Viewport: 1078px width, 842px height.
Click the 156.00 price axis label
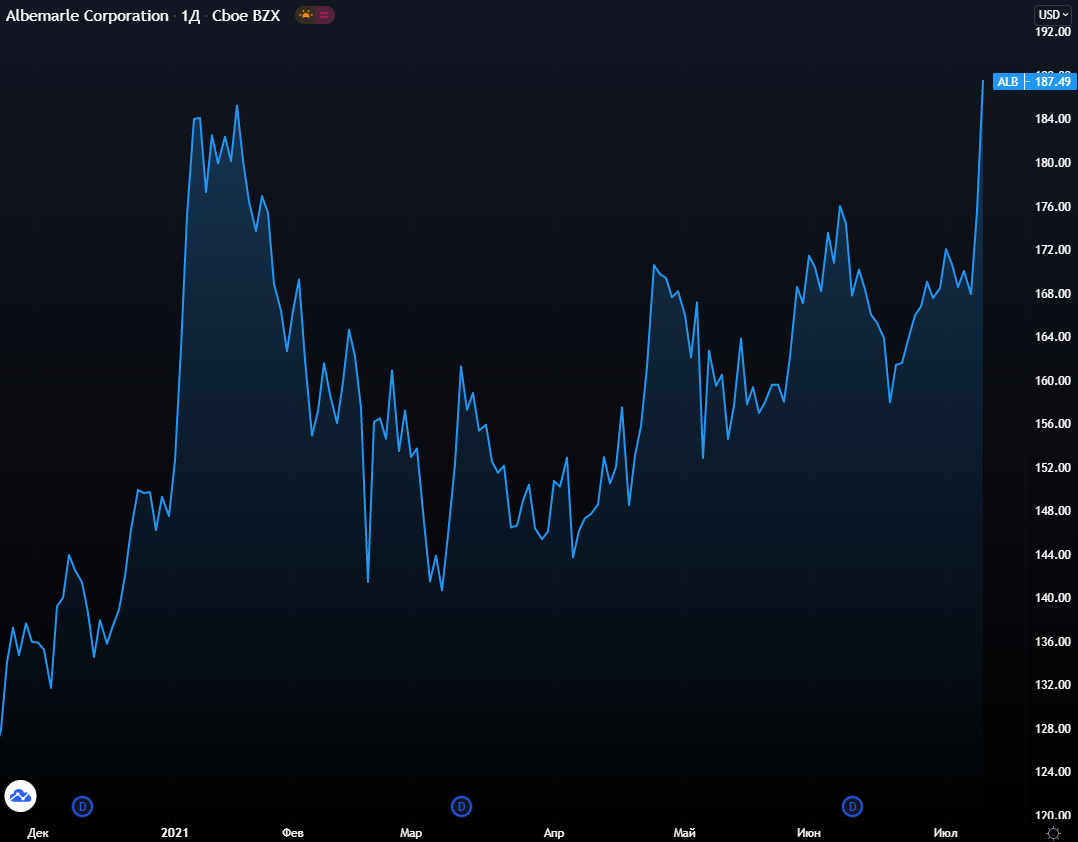tap(1053, 424)
